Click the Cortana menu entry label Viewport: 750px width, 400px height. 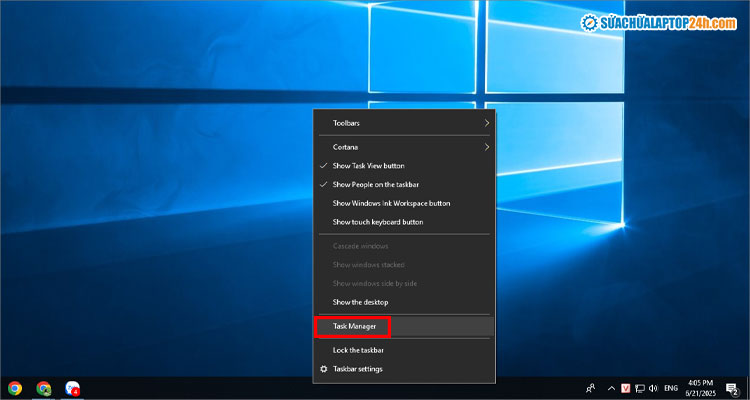click(x=345, y=147)
